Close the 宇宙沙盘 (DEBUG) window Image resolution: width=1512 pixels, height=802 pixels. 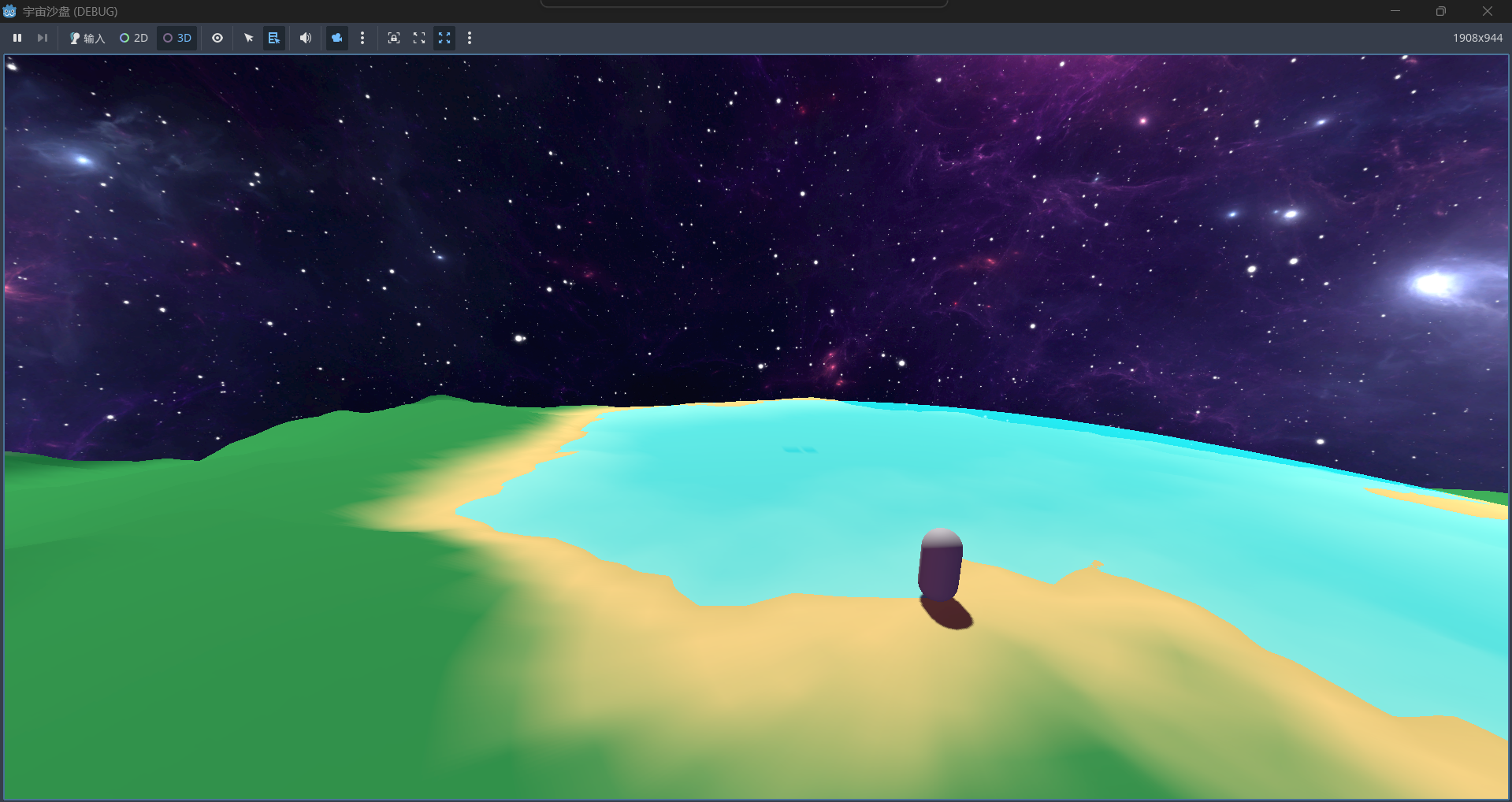tap(1488, 11)
